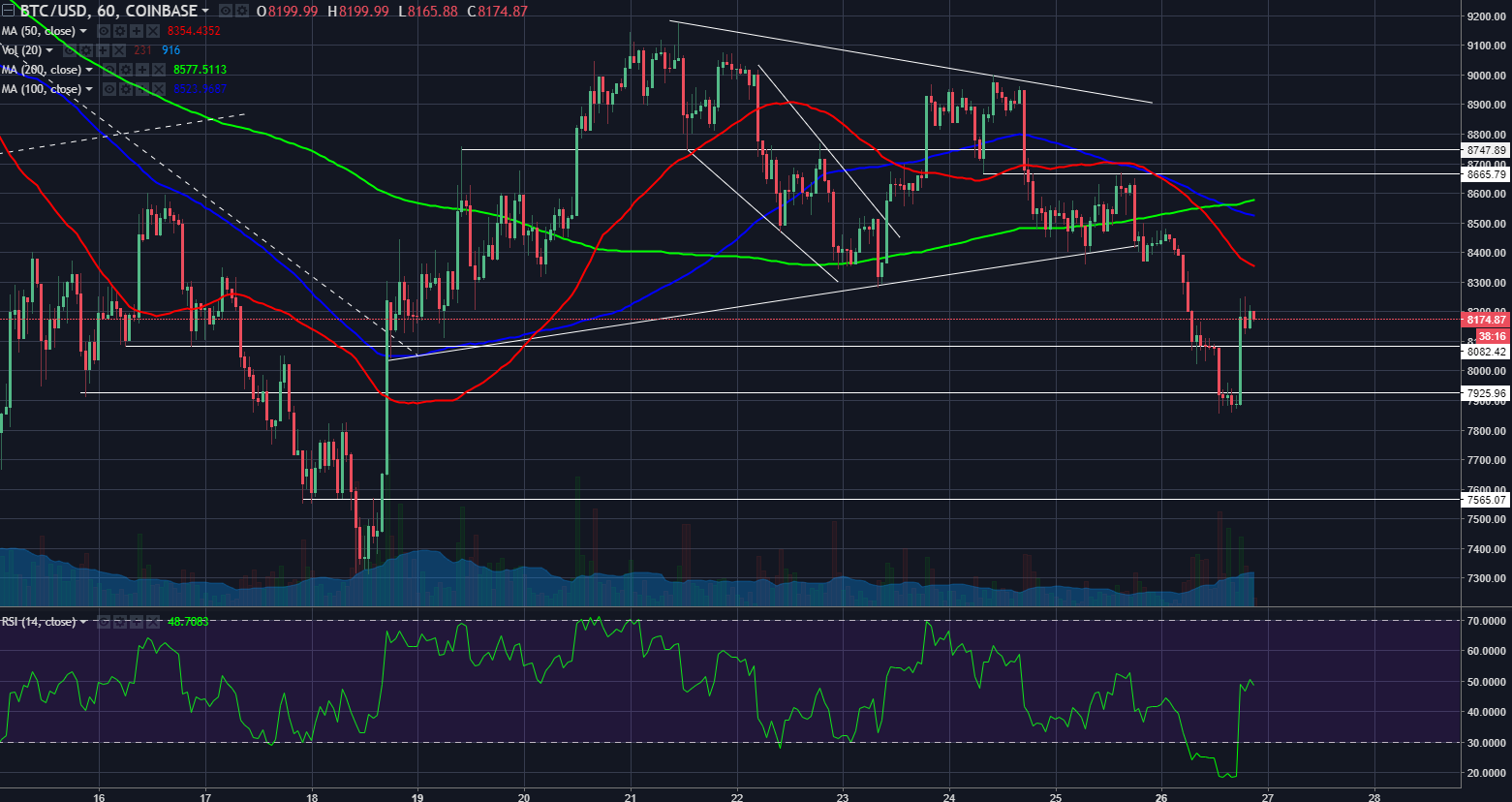Toggle visibility of BTC/USD main series
Viewport: 1512px width, 802px height.
225,11
